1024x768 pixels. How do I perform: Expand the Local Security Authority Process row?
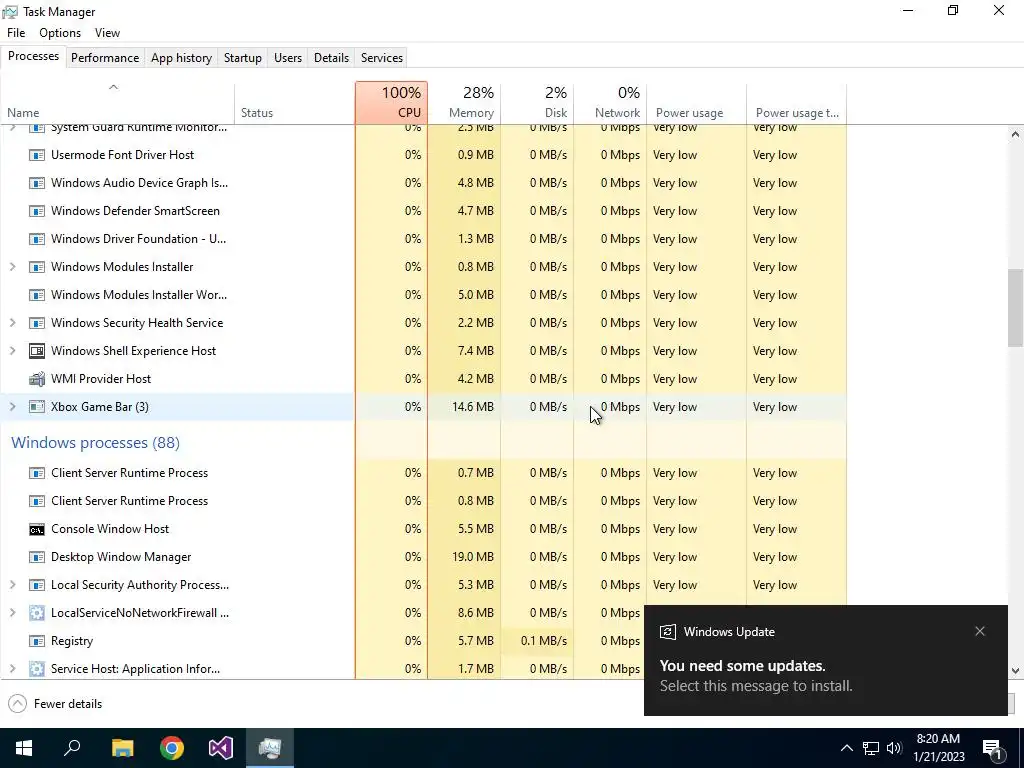tap(12, 585)
